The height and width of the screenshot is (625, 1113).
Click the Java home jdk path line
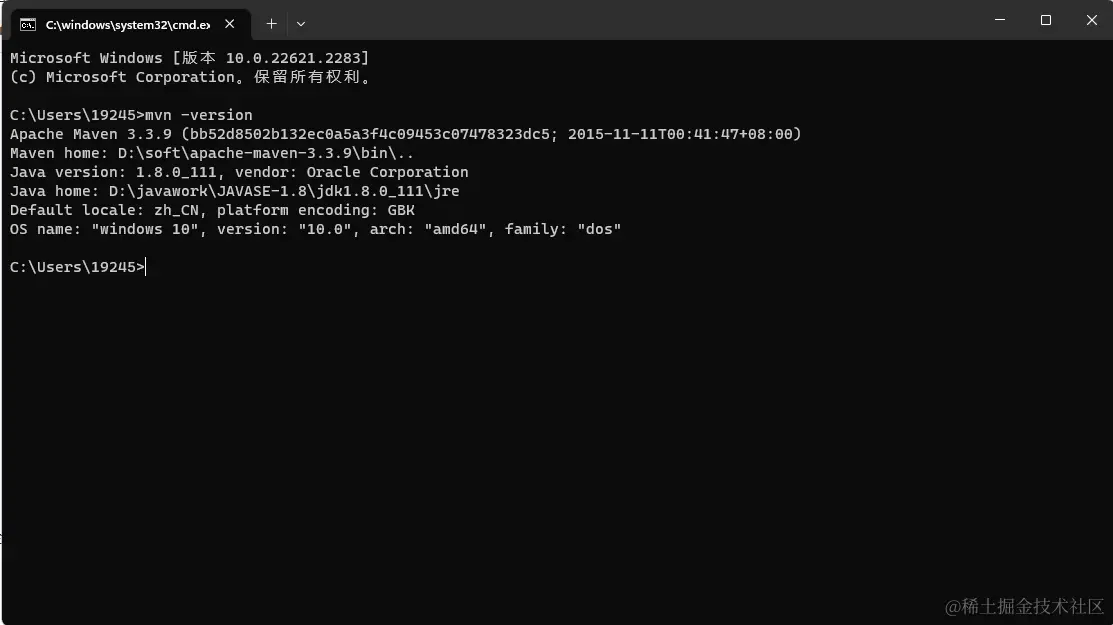234,192
